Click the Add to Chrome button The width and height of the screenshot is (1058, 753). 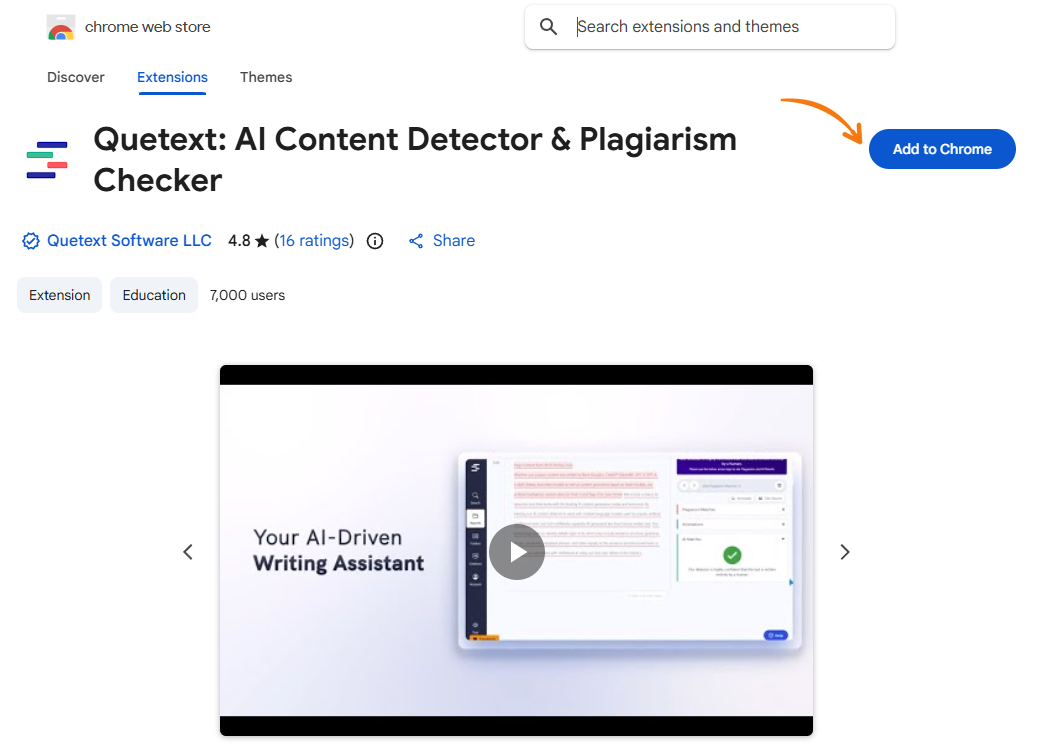click(942, 149)
